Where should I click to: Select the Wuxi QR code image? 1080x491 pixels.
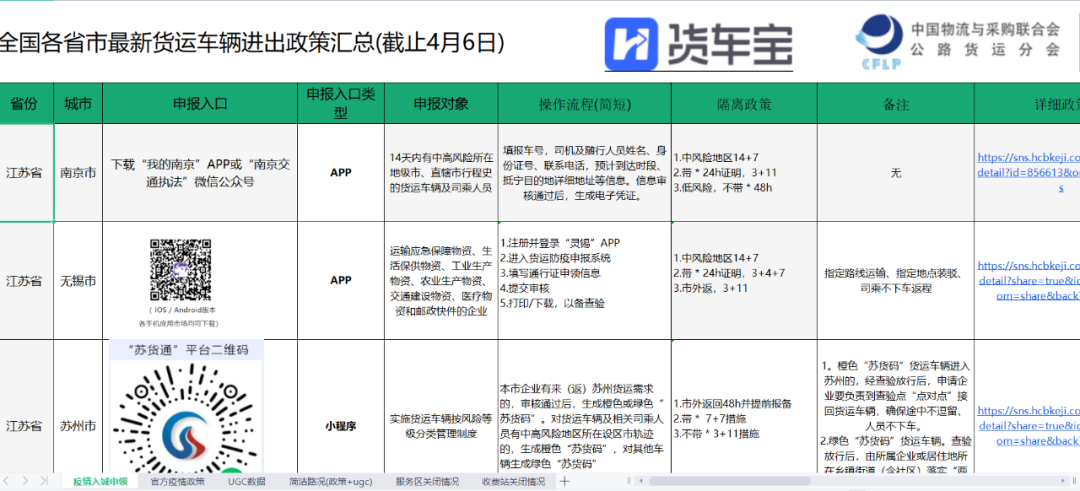182,268
